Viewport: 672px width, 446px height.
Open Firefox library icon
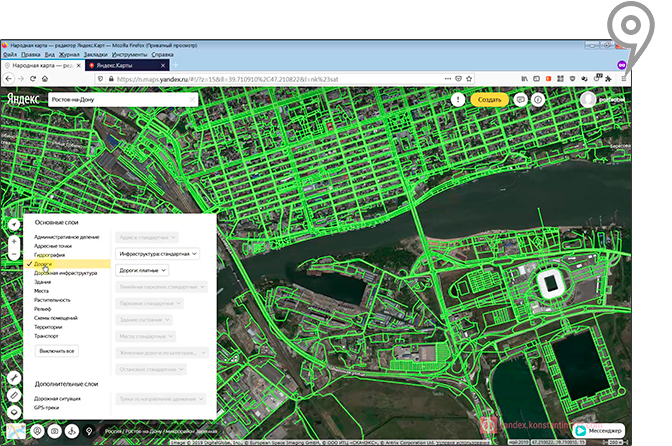pyautogui.click(x=525, y=79)
